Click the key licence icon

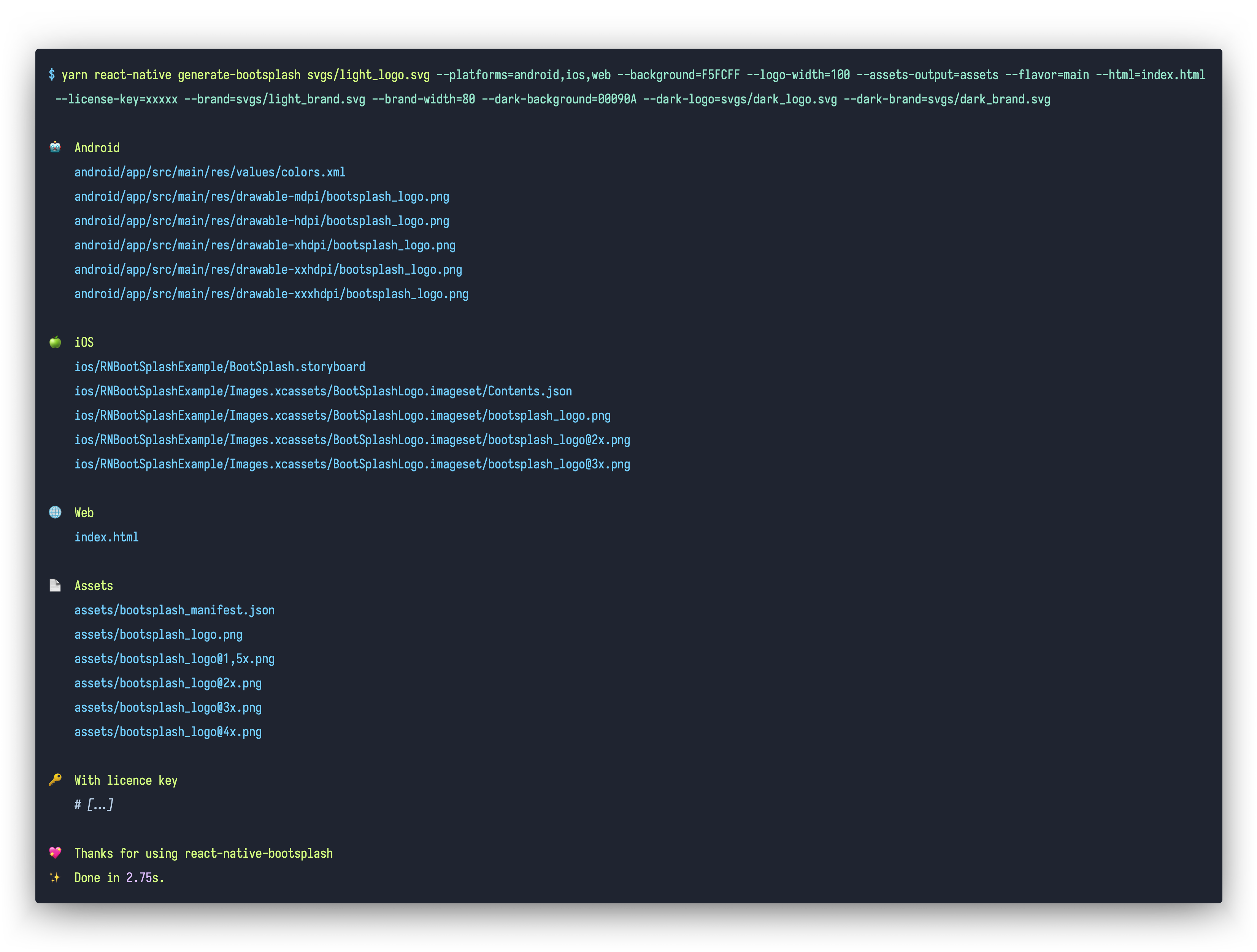tap(55, 780)
